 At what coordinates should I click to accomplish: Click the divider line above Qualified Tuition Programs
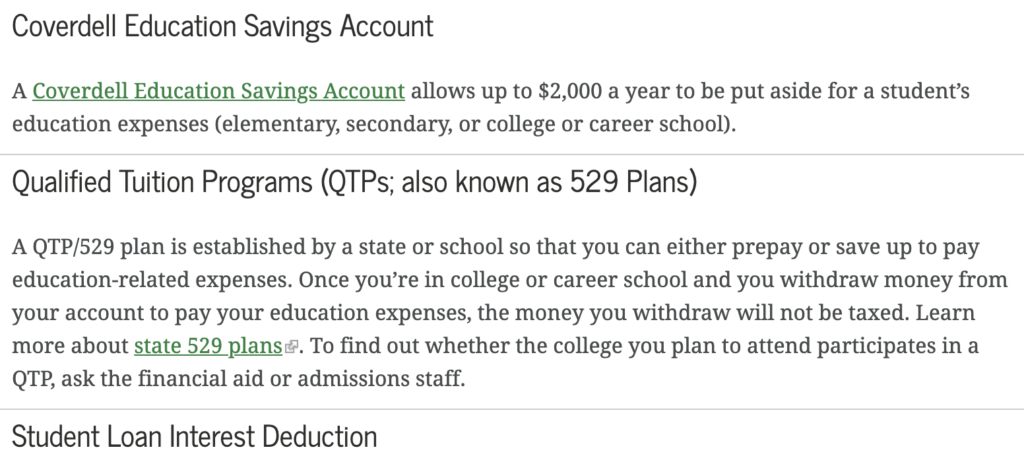coord(512,155)
